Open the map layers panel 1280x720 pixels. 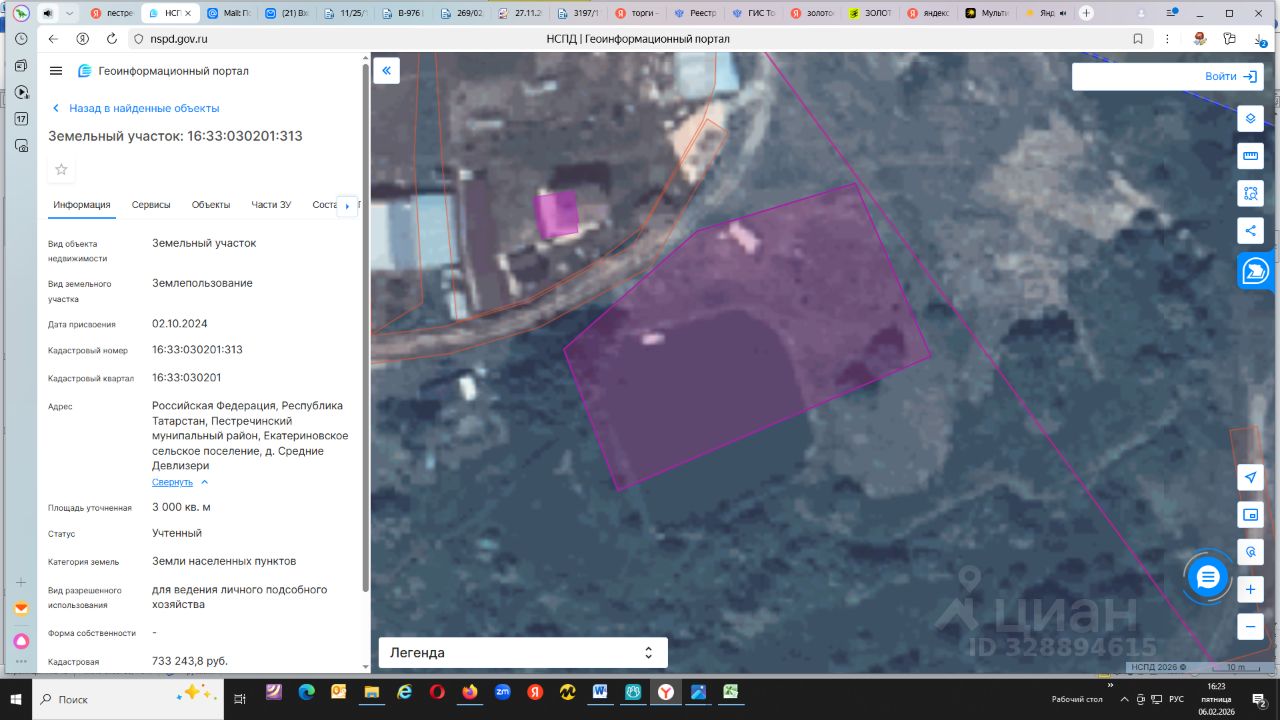coord(1250,119)
